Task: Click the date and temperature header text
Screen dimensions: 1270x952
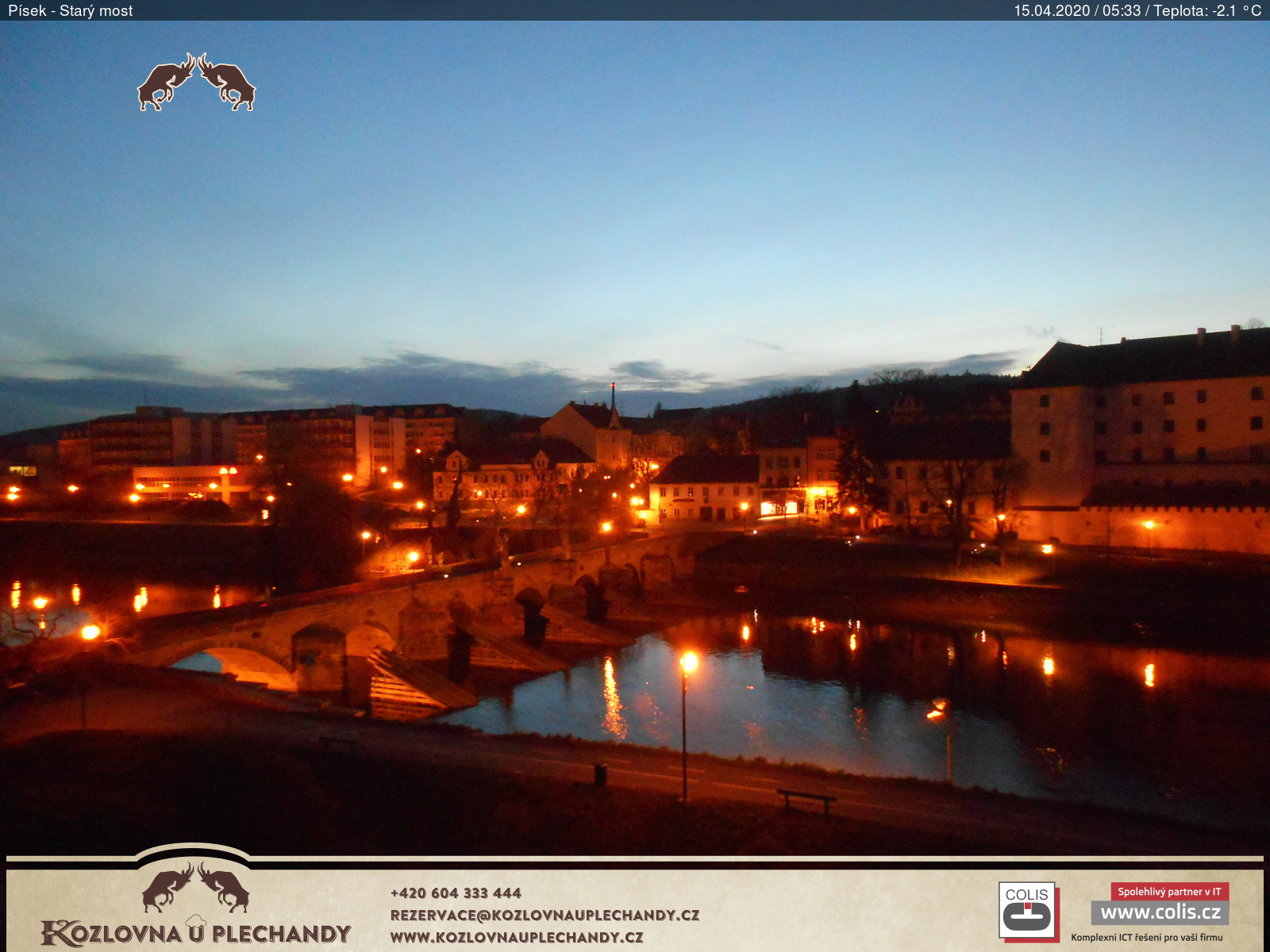Action: [x=1137, y=10]
